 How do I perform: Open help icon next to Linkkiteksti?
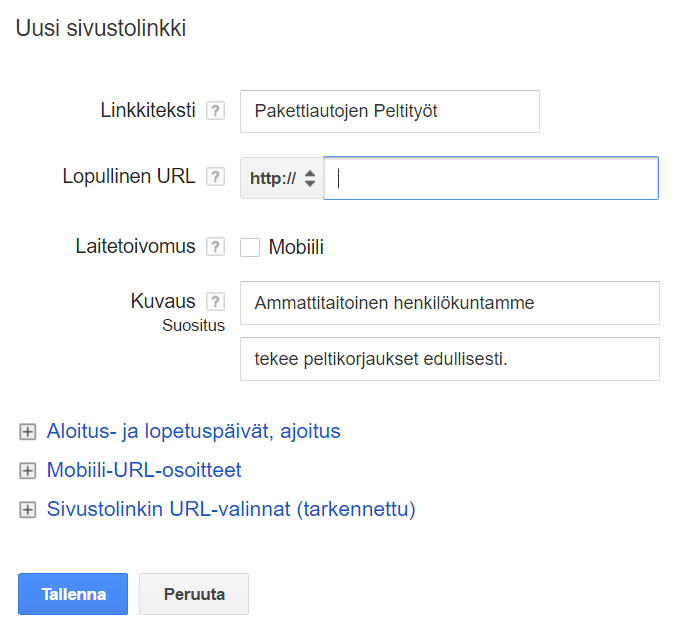(215, 111)
